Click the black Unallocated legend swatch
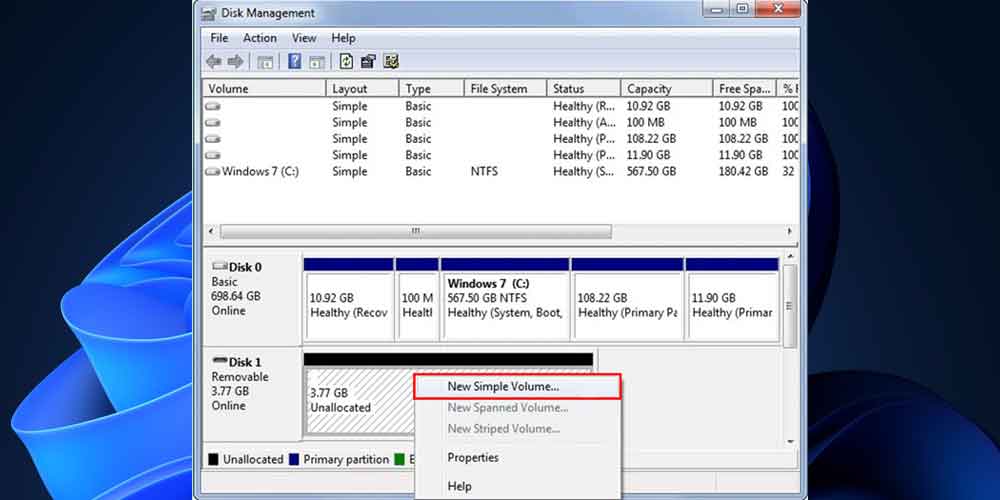Viewport: 1000px width, 500px height. (x=214, y=460)
